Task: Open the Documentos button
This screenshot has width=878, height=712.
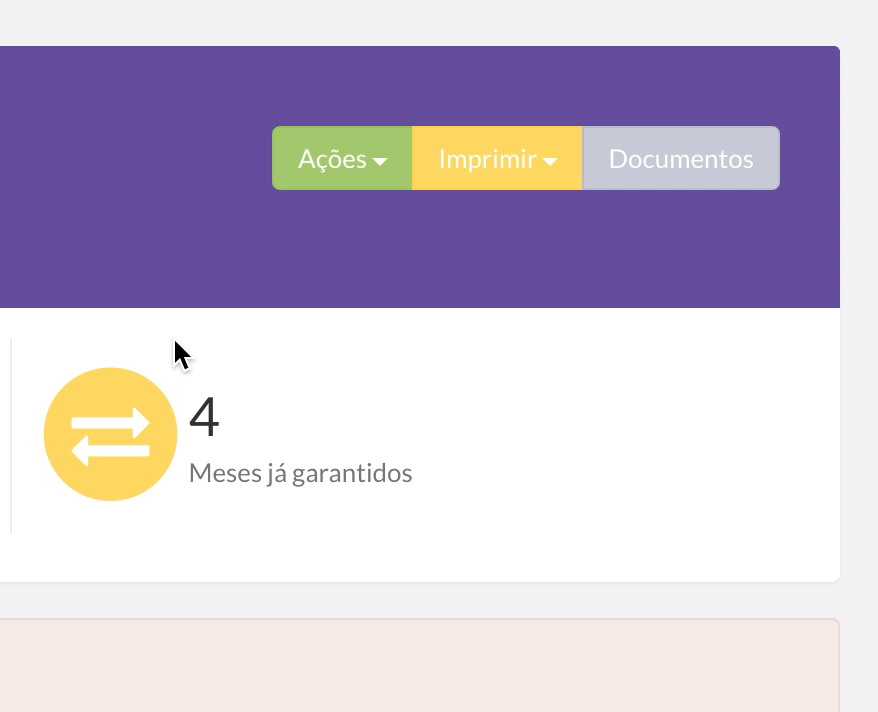Action: click(680, 158)
